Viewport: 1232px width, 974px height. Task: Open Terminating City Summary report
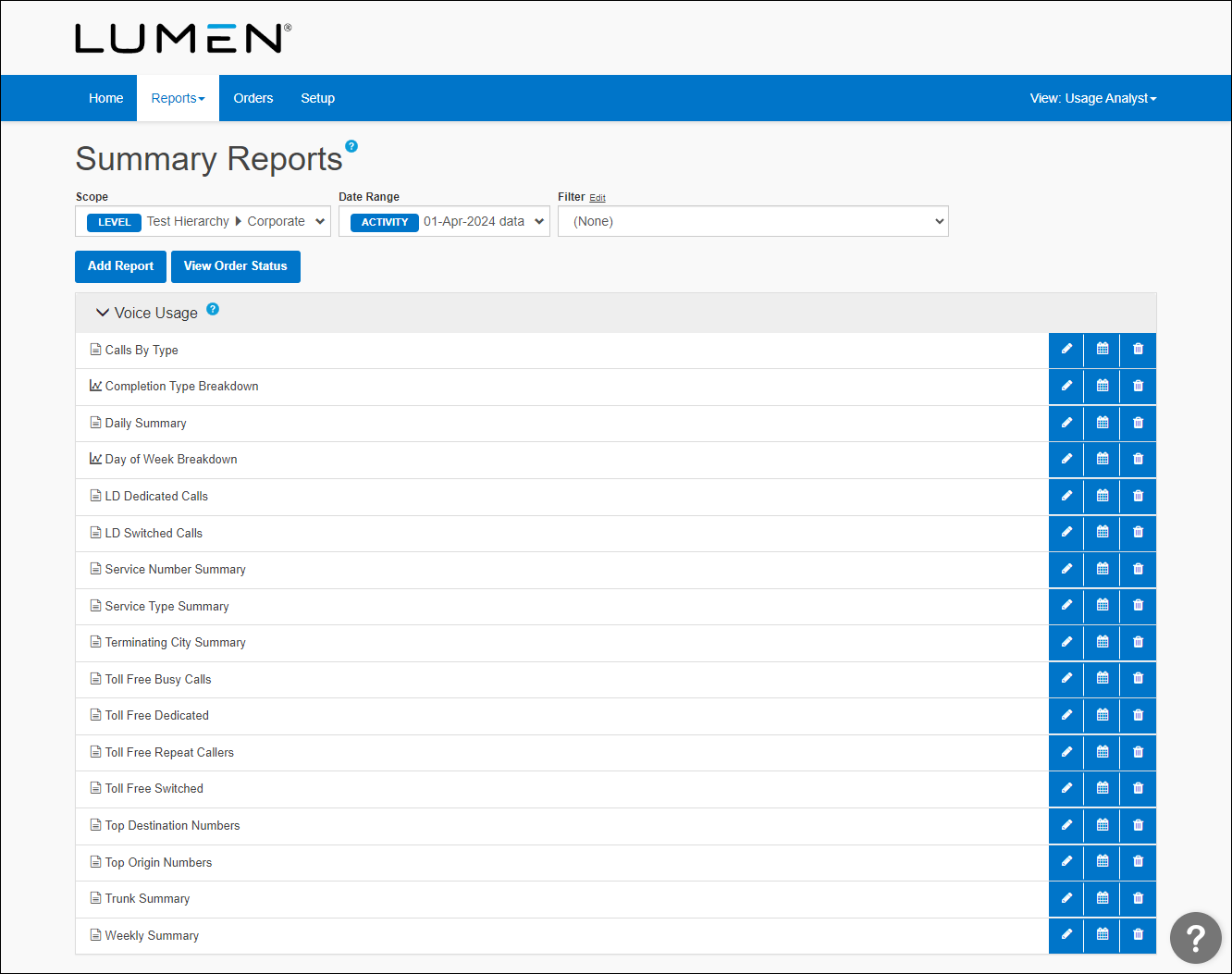(176, 642)
